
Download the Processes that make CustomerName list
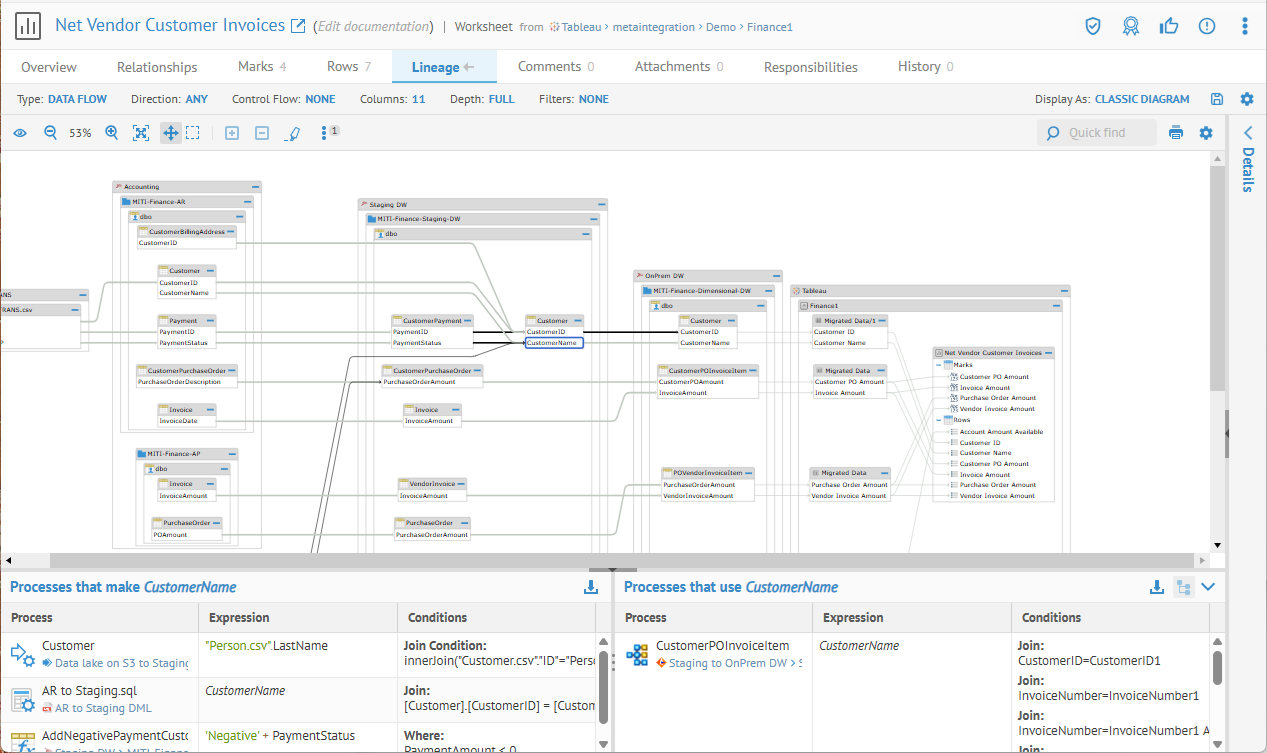click(590, 587)
